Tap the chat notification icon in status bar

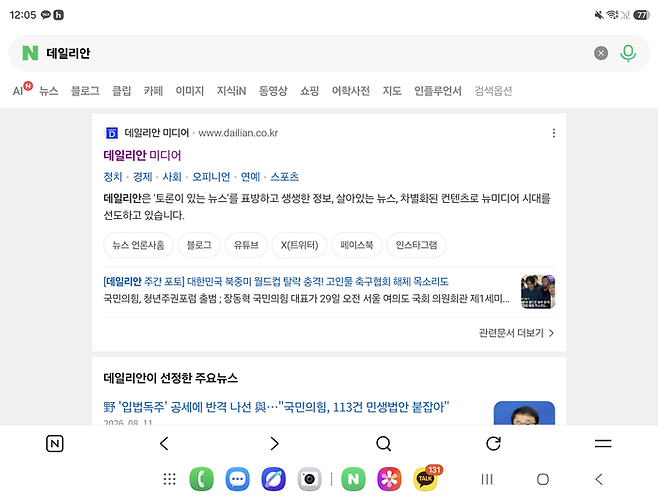tap(46, 15)
